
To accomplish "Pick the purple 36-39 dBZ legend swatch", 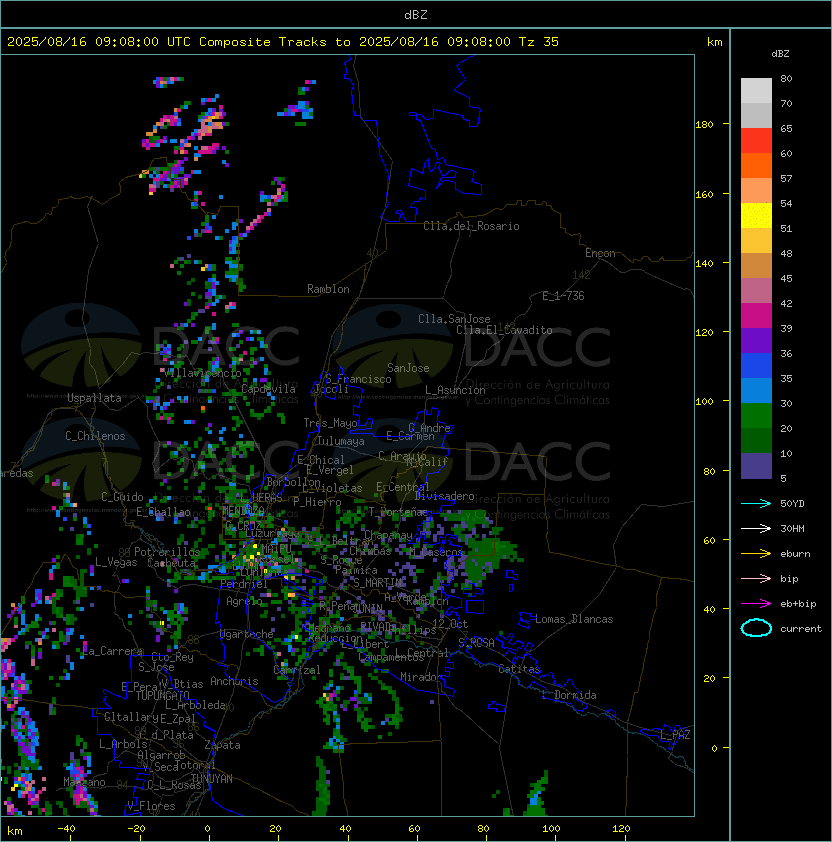I will tap(756, 340).
